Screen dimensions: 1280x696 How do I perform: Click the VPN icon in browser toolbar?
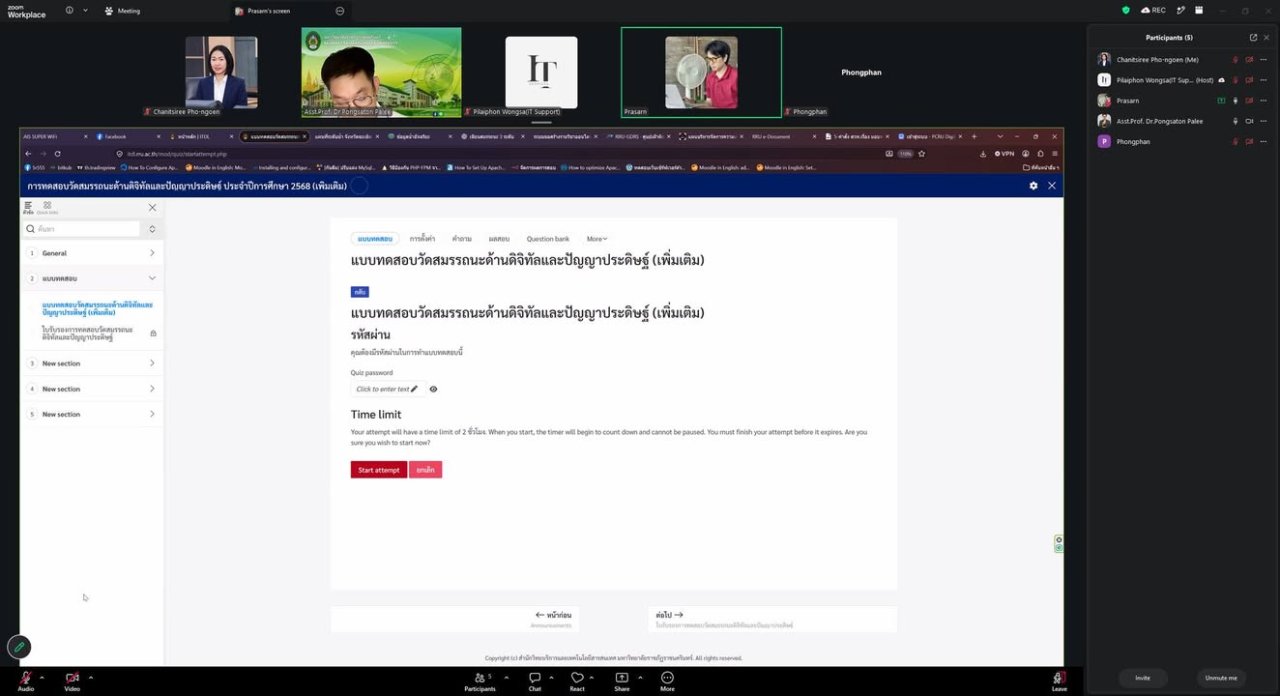click(x=1003, y=154)
